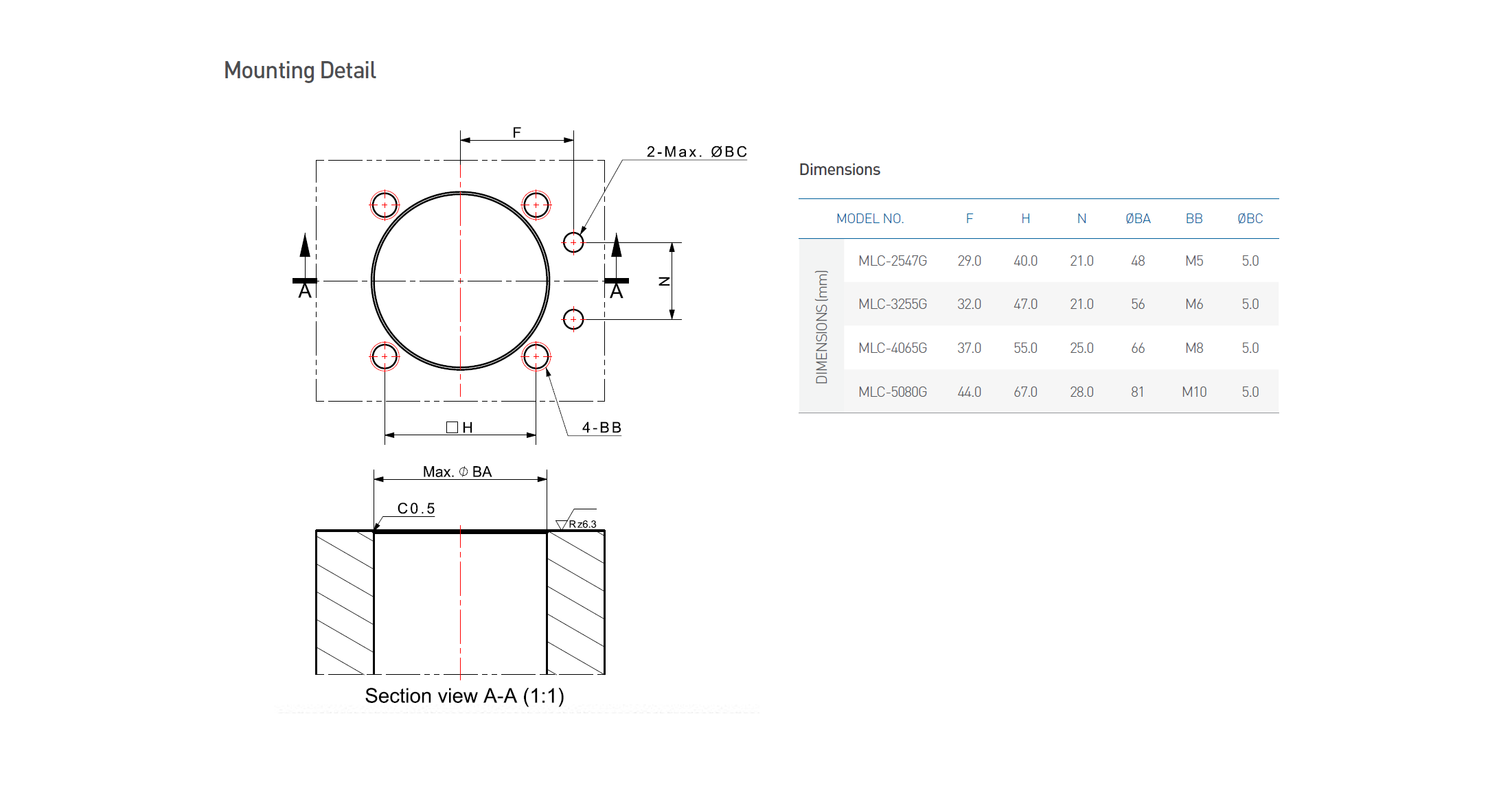The image size is (1512, 808).
Task: Click the MLC-3255G model row
Action: coord(892,304)
